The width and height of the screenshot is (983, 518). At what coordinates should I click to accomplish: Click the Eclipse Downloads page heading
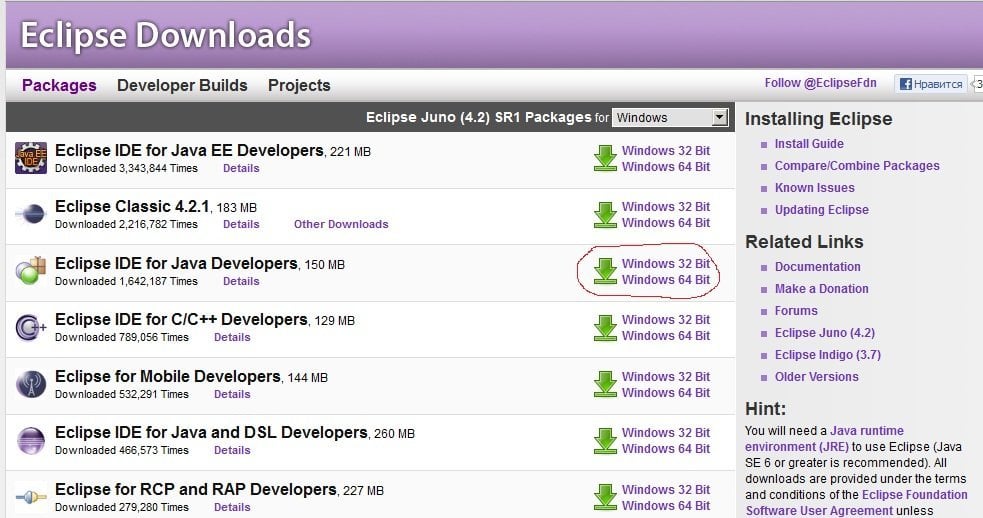coord(166,35)
